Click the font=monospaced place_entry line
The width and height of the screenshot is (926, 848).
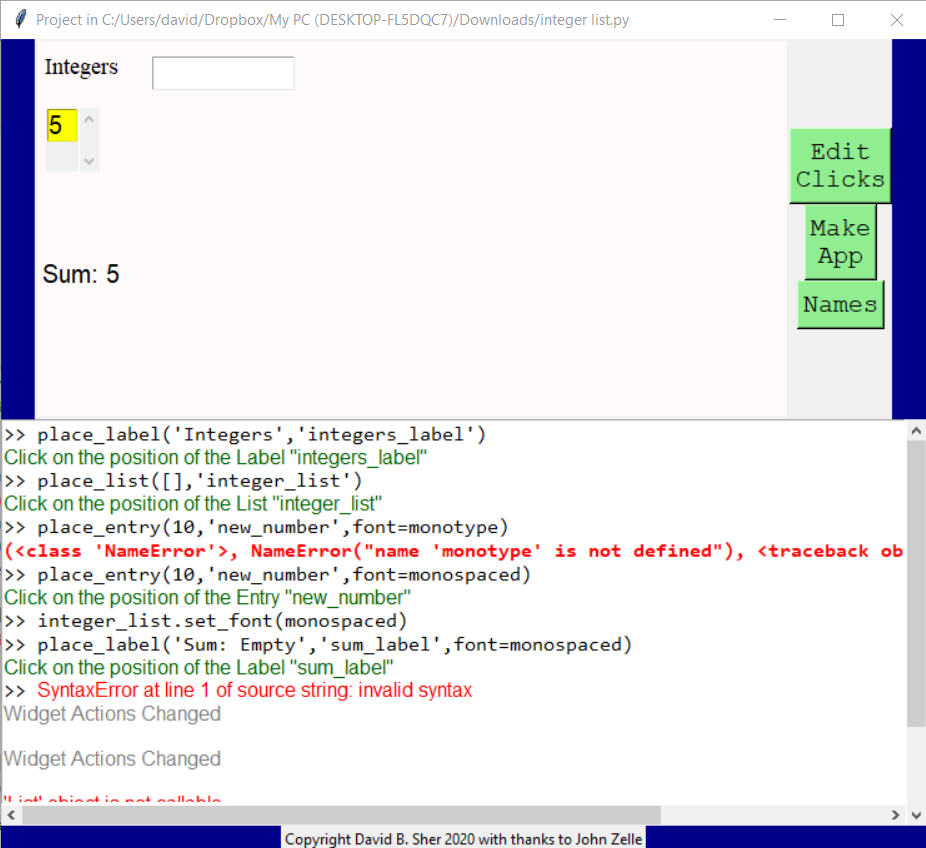tap(268, 575)
